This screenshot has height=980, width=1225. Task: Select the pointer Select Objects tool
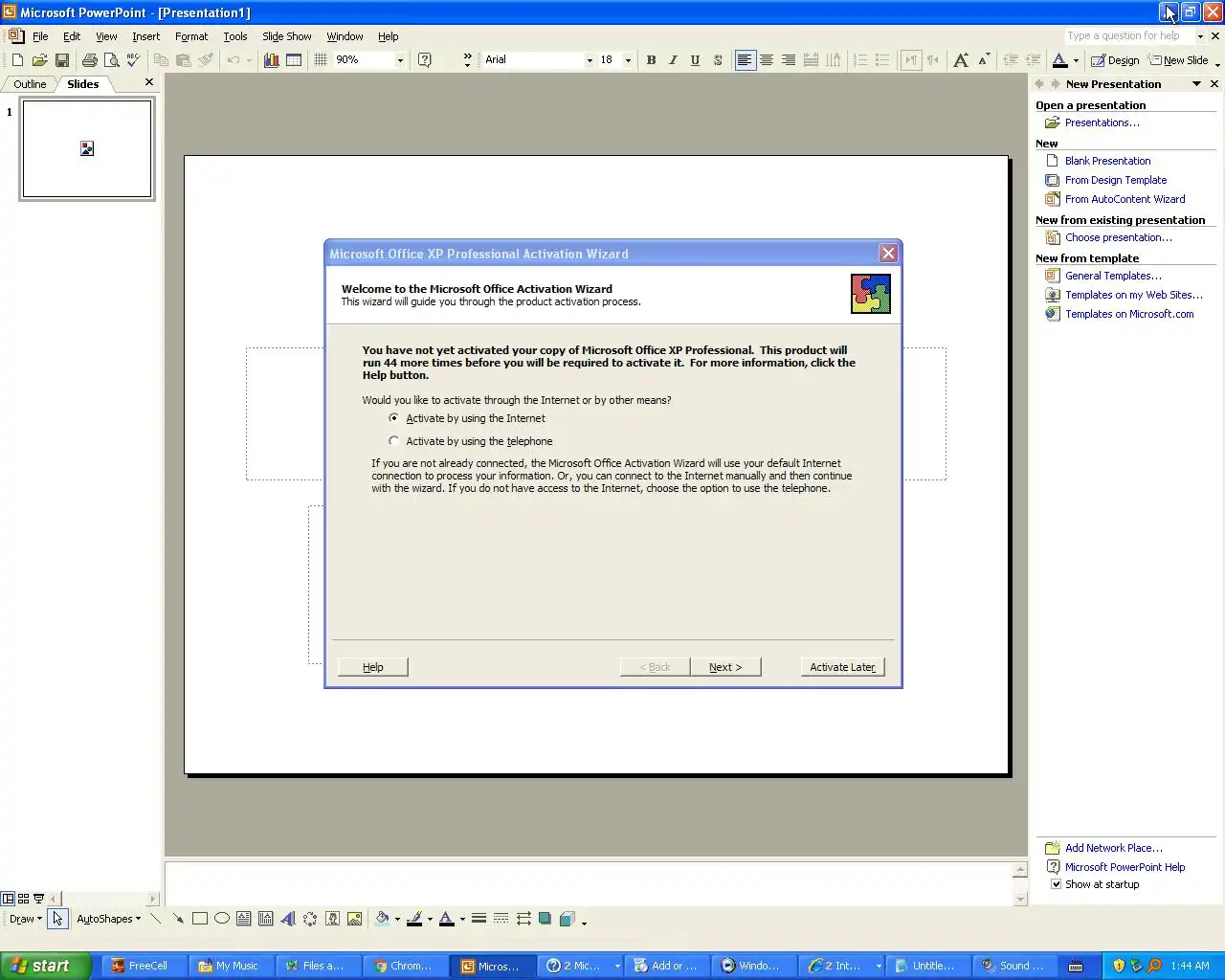pyautogui.click(x=57, y=919)
